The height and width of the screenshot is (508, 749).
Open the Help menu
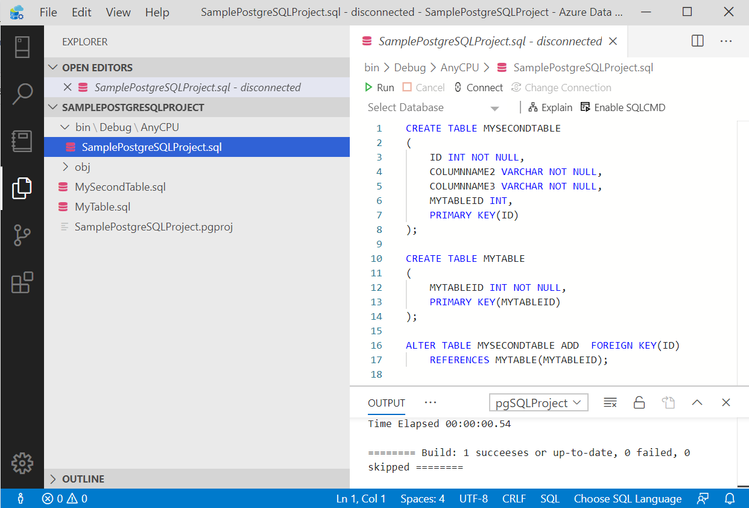point(157,12)
